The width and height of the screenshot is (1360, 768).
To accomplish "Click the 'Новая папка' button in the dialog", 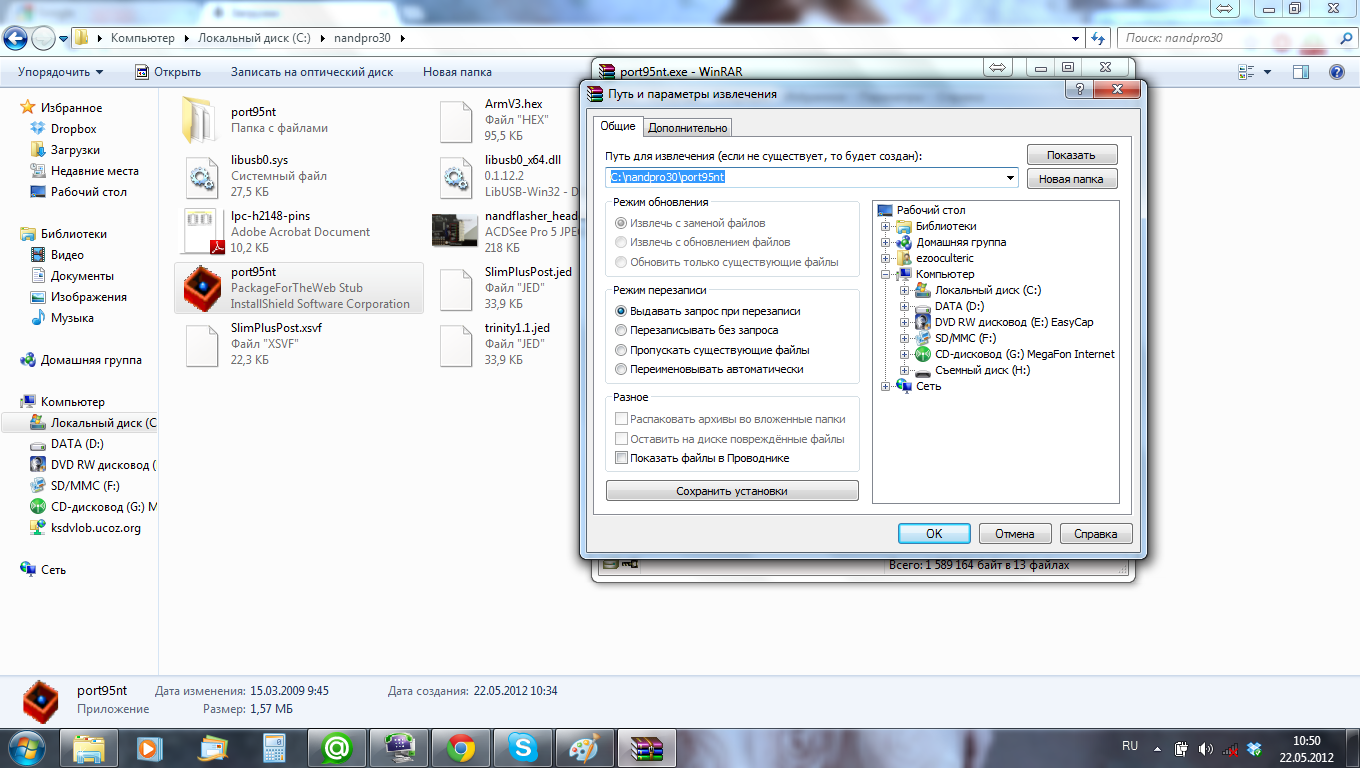I will coord(1071,179).
